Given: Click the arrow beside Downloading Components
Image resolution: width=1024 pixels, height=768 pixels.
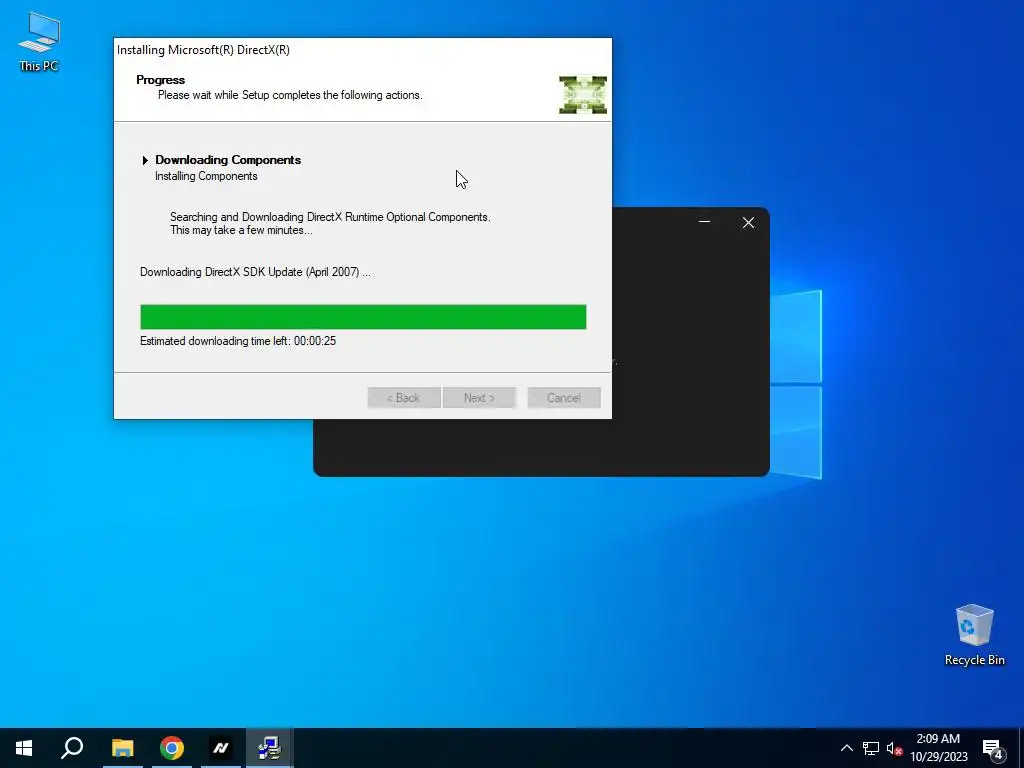Looking at the screenshot, I should [145, 160].
